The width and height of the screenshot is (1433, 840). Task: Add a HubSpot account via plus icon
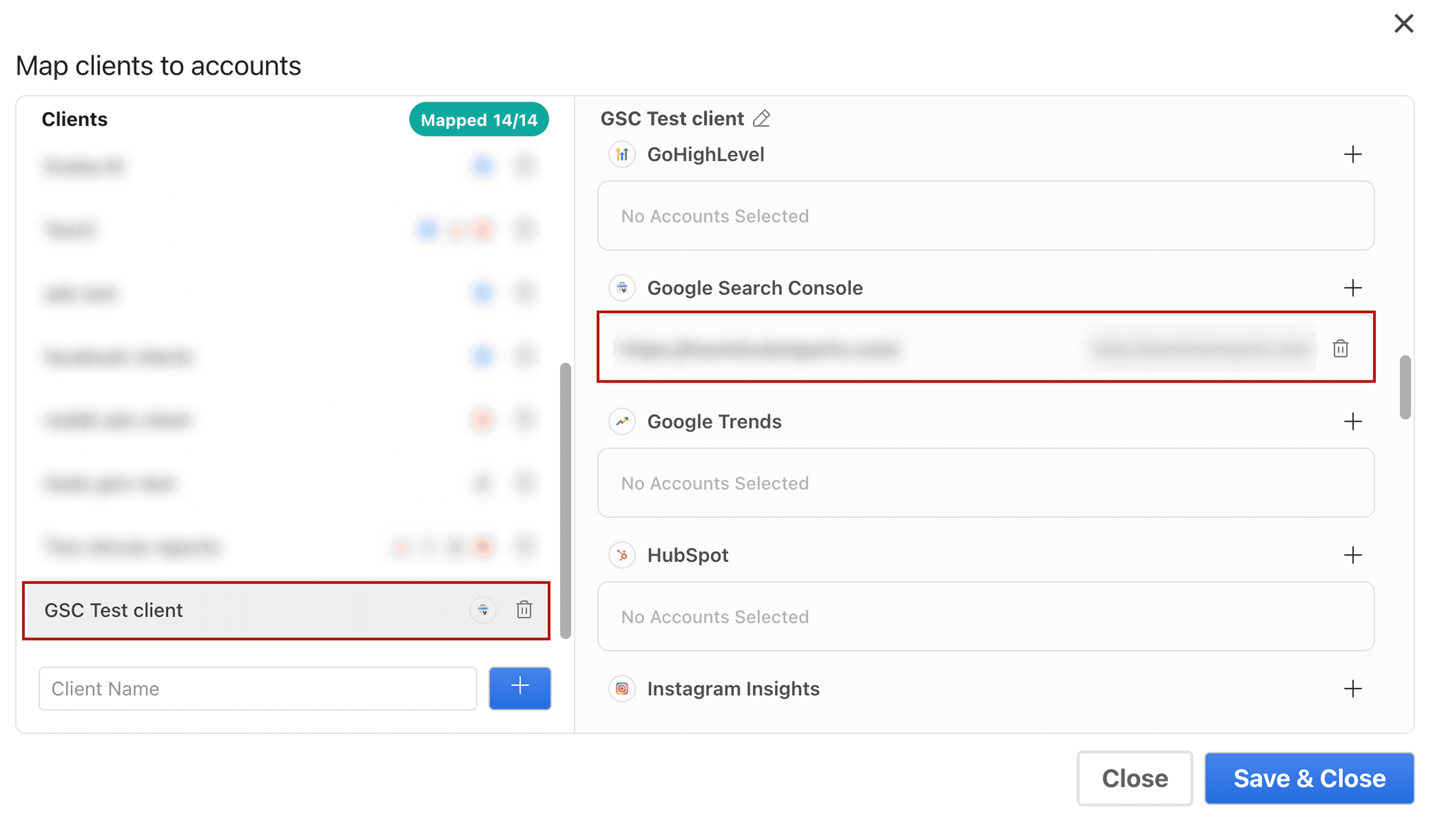(x=1353, y=555)
